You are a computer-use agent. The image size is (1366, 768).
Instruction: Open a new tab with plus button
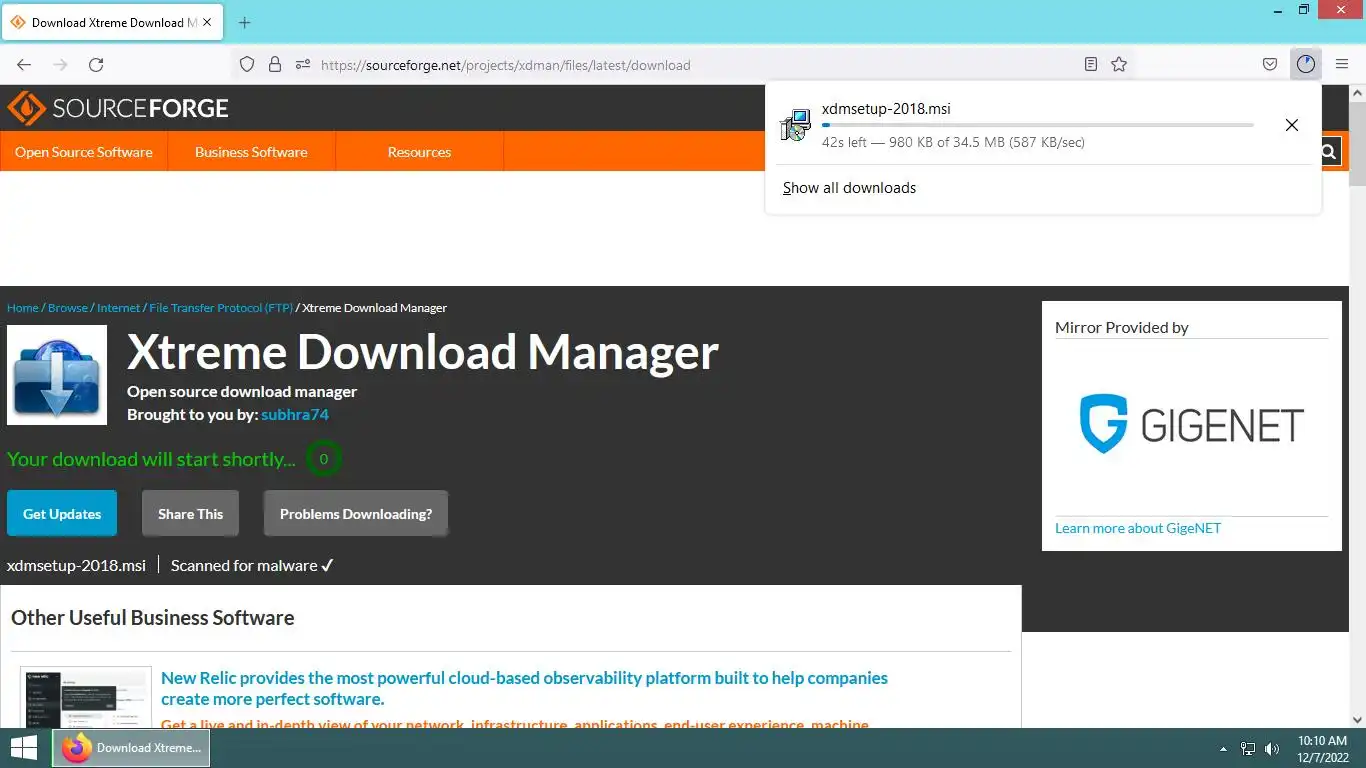click(x=245, y=22)
